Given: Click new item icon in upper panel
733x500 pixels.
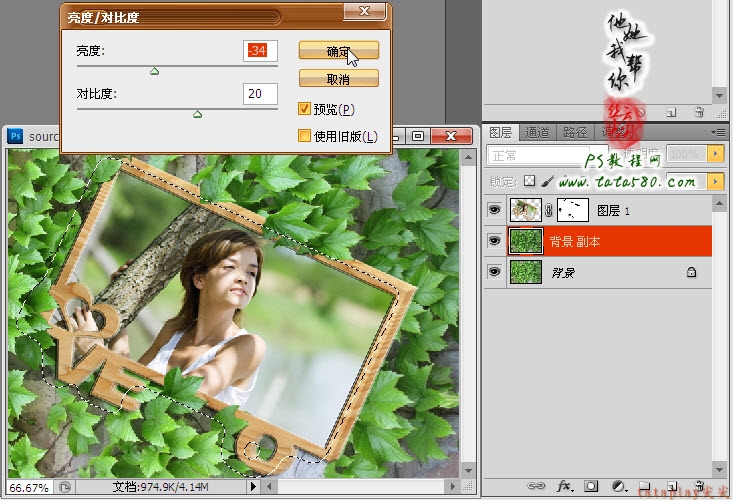Looking at the screenshot, I should click(x=671, y=112).
